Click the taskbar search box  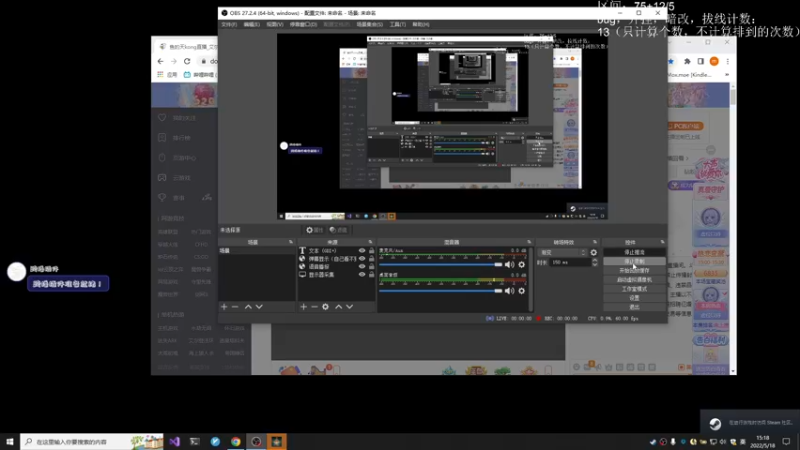tap(92, 441)
